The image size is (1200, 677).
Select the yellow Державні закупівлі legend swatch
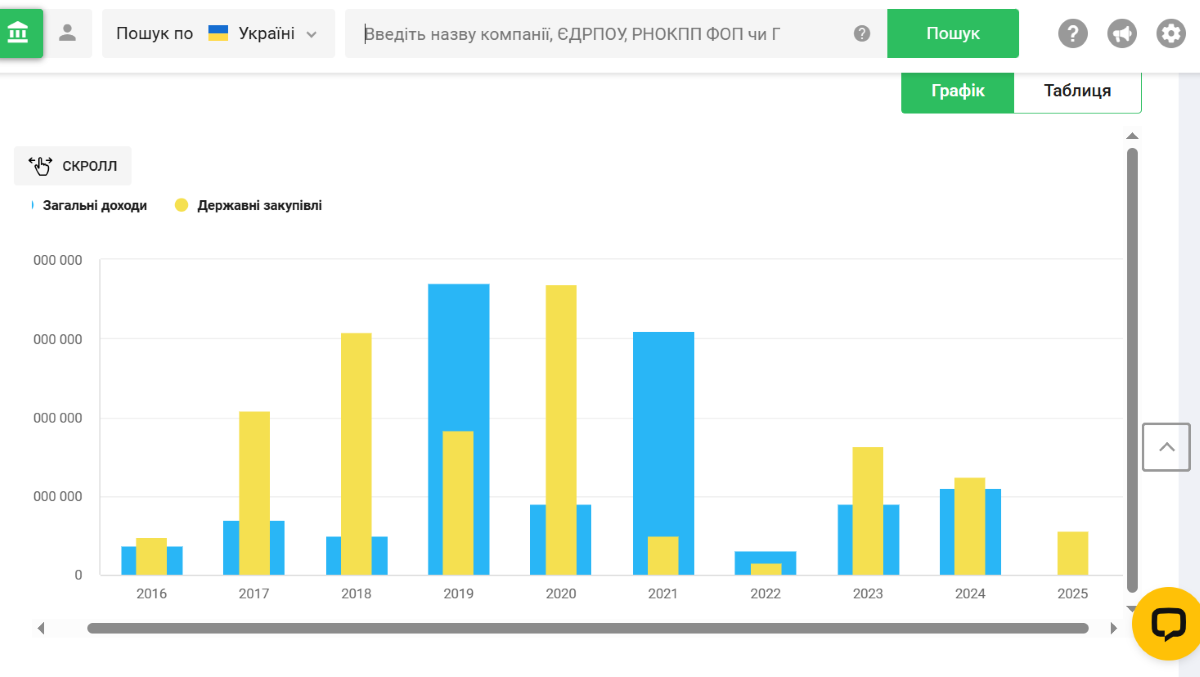tap(181, 205)
